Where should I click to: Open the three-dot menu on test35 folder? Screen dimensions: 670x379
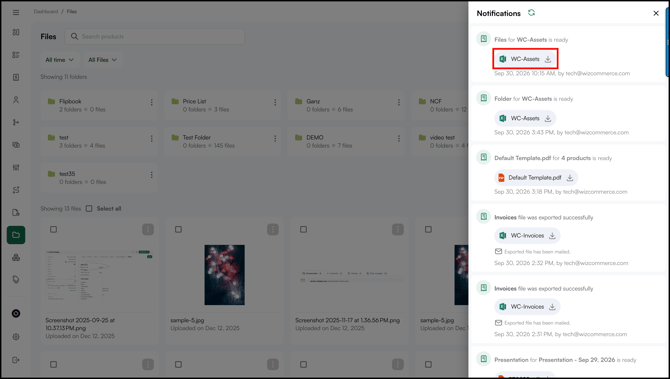point(151,175)
